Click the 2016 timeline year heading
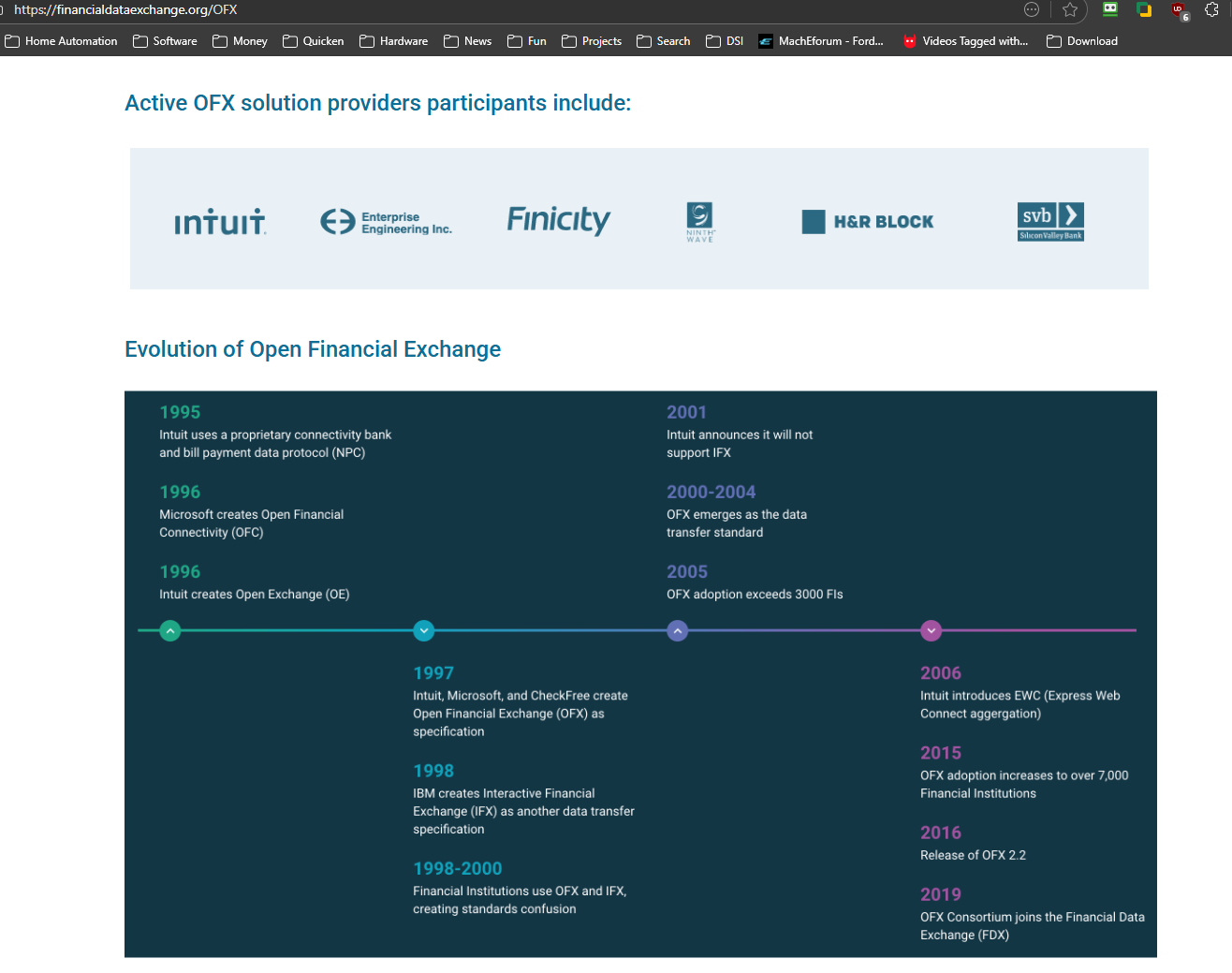 [x=941, y=833]
